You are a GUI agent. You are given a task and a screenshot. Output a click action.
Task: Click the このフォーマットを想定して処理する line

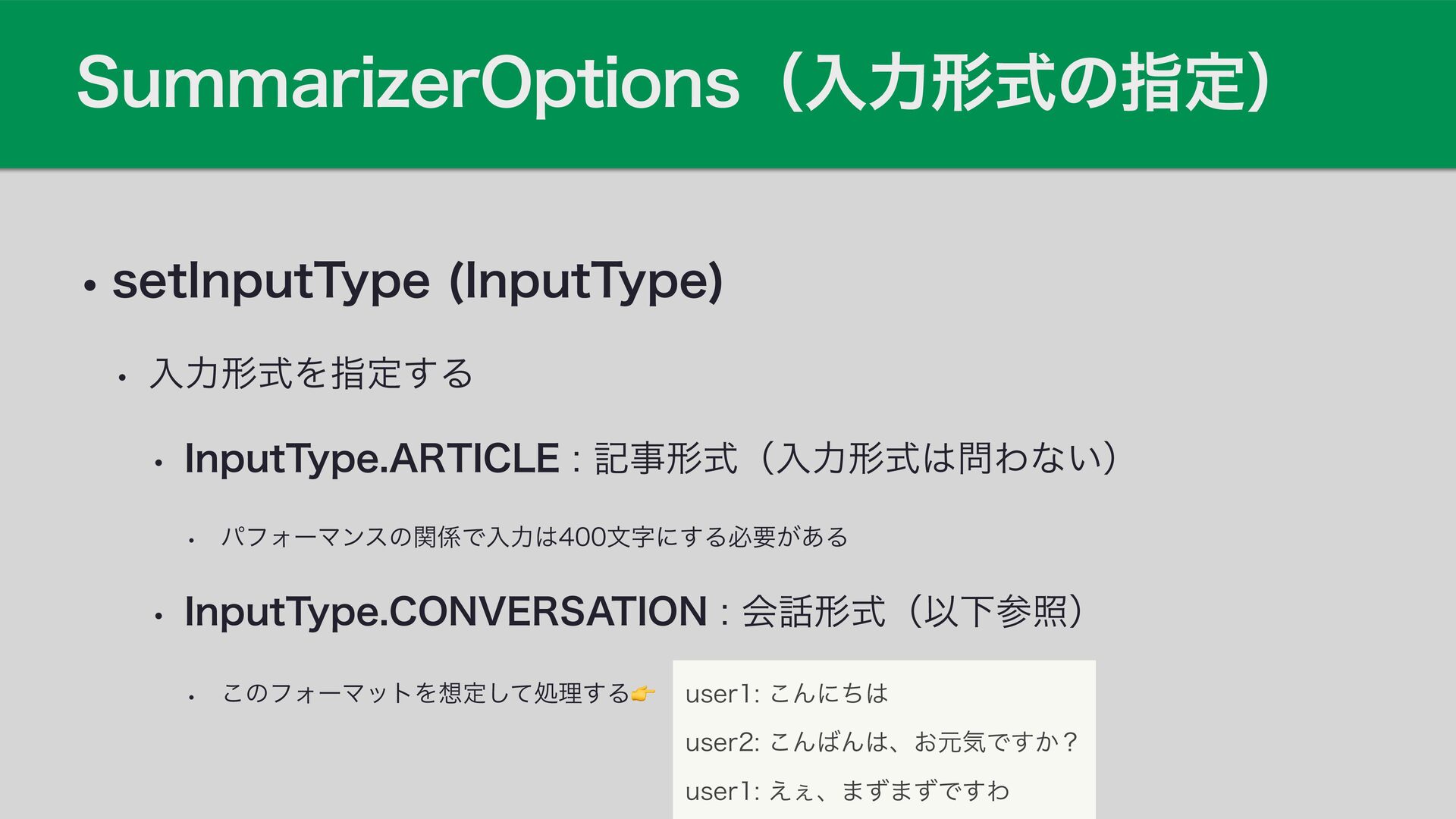425,693
